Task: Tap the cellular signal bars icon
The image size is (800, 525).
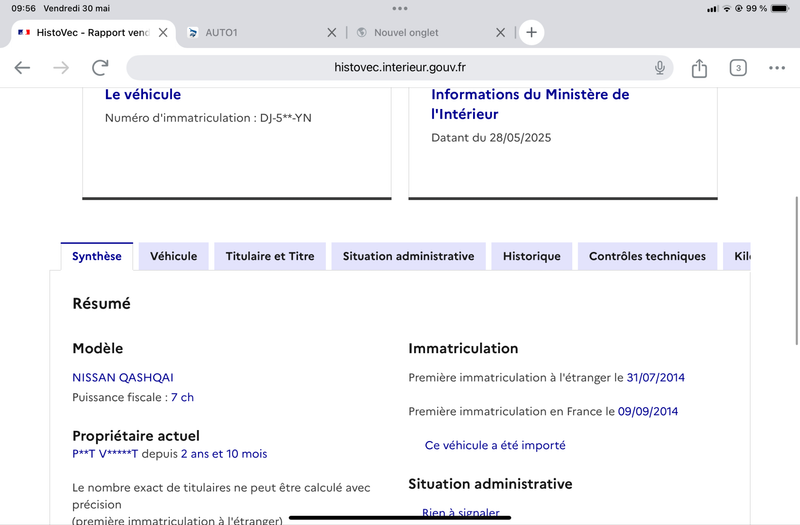Action: click(712, 9)
